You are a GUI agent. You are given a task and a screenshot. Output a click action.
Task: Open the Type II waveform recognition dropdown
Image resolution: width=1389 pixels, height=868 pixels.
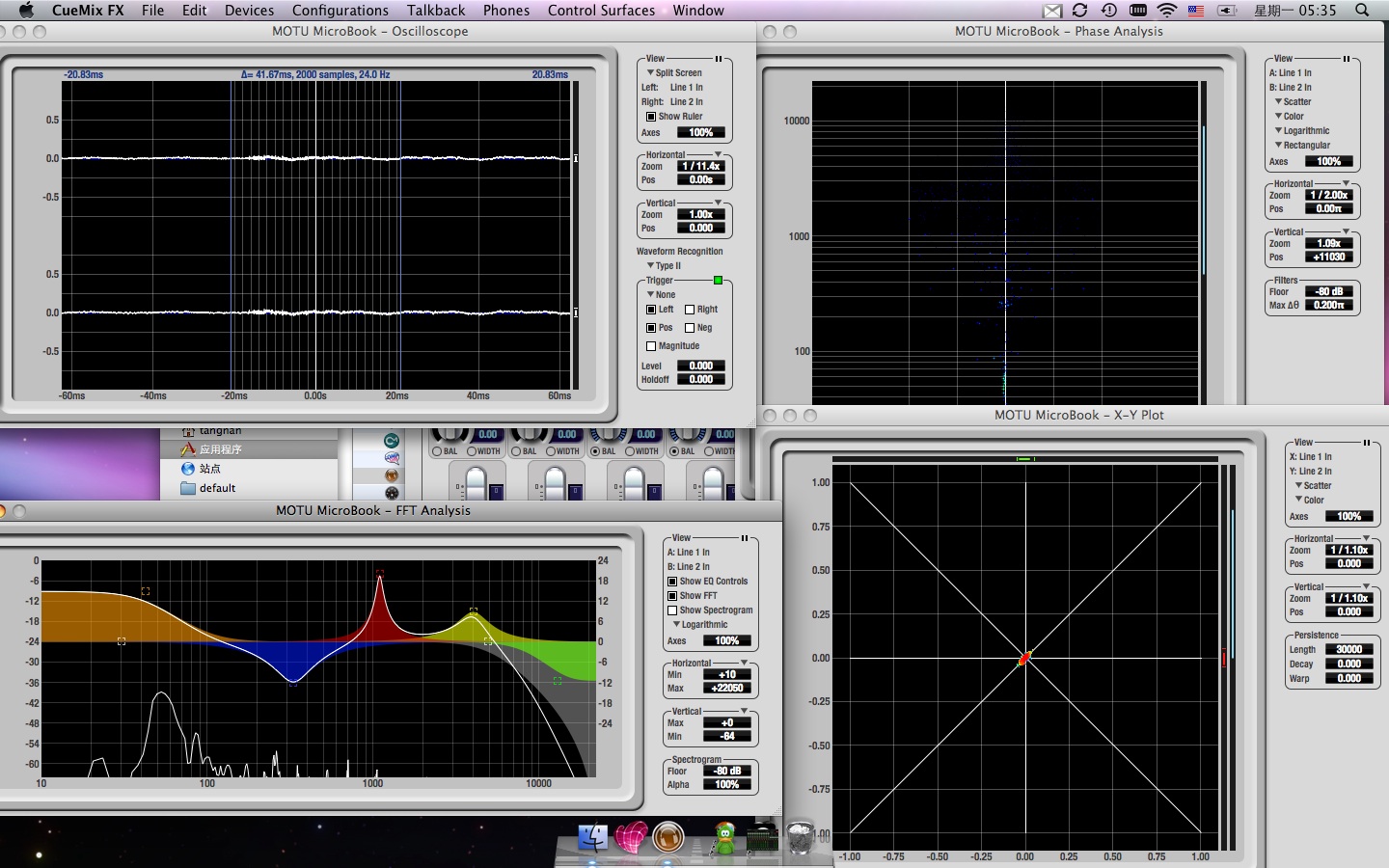(665, 266)
